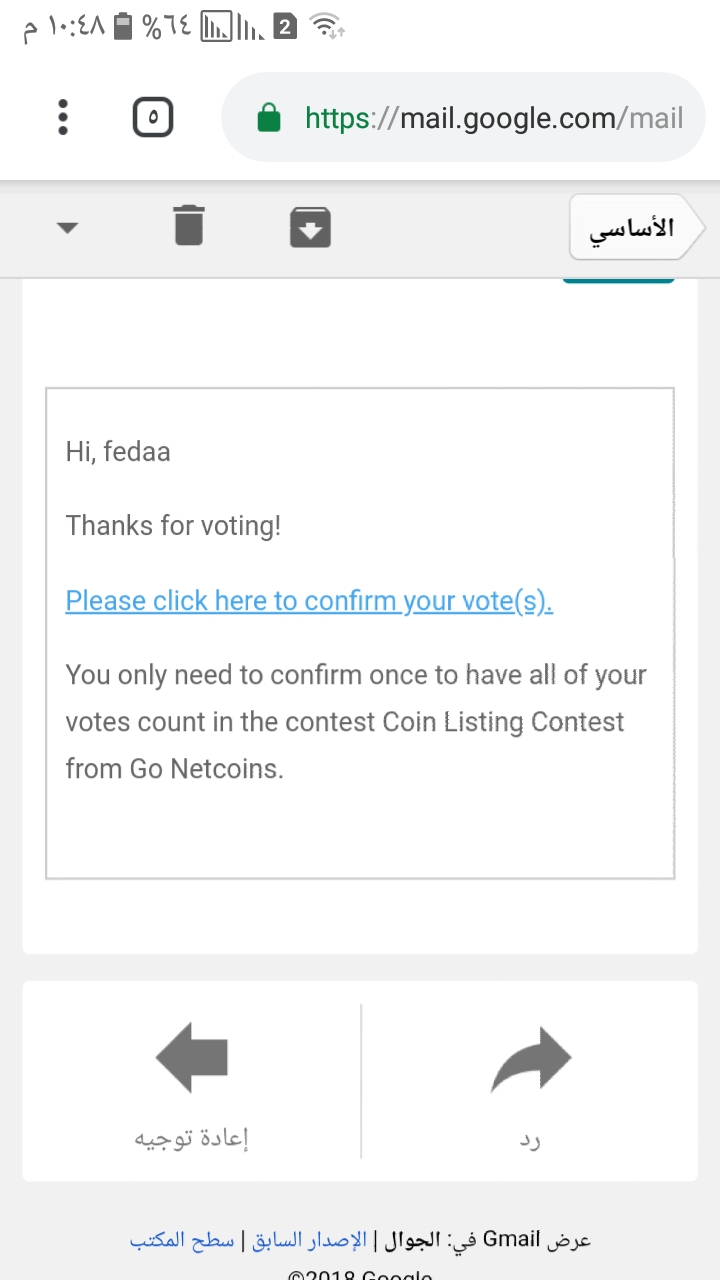Tap the Wi-Fi status icon

328,27
